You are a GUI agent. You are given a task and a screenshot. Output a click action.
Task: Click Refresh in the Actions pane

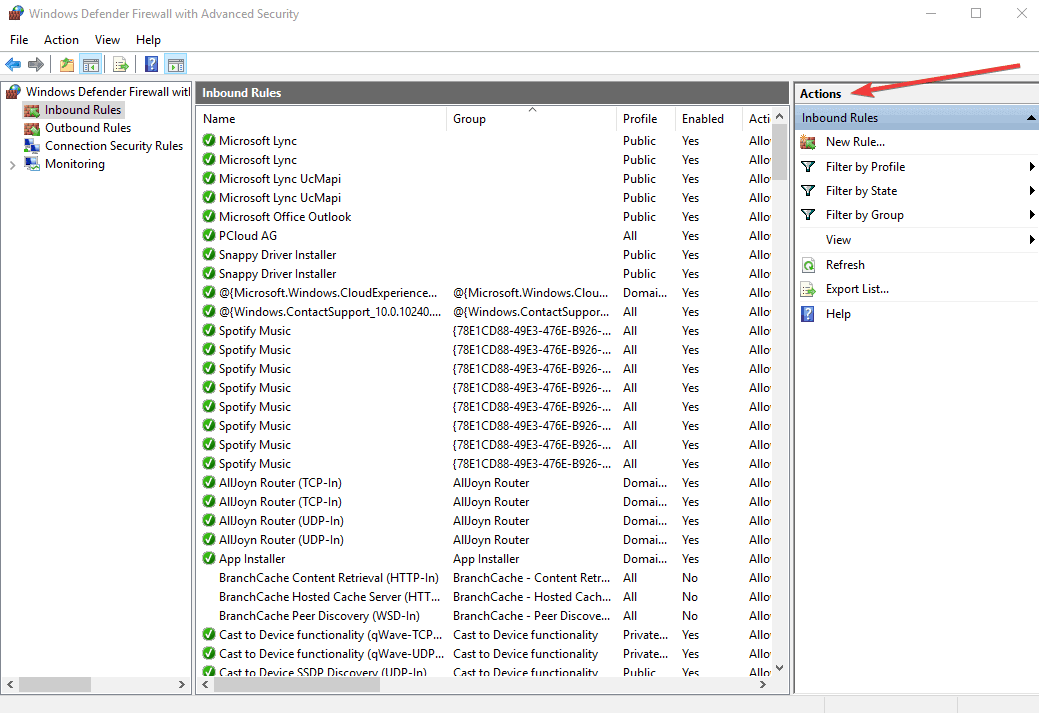[x=845, y=265]
